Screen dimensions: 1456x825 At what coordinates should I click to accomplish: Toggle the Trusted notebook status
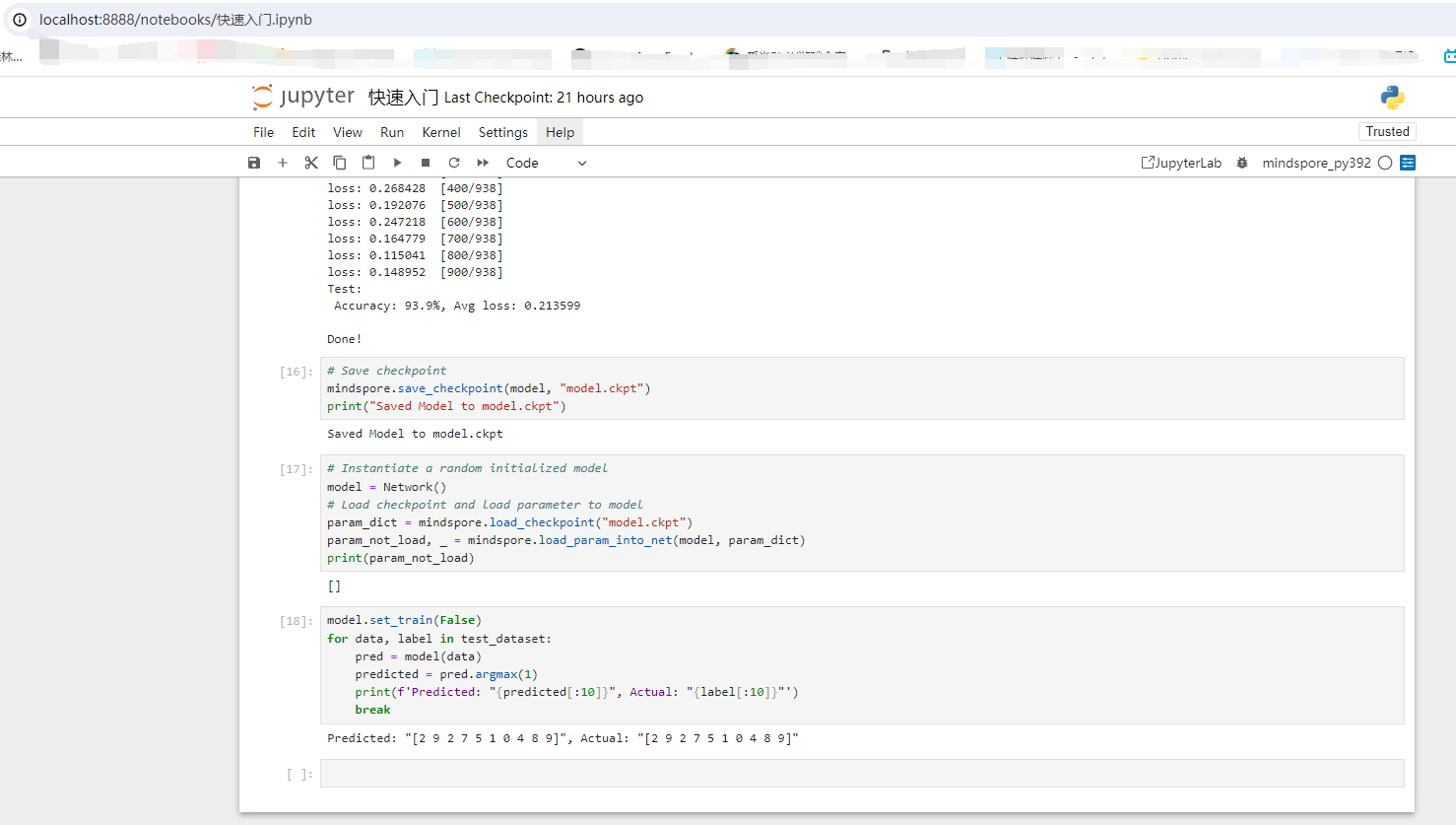point(1387,130)
